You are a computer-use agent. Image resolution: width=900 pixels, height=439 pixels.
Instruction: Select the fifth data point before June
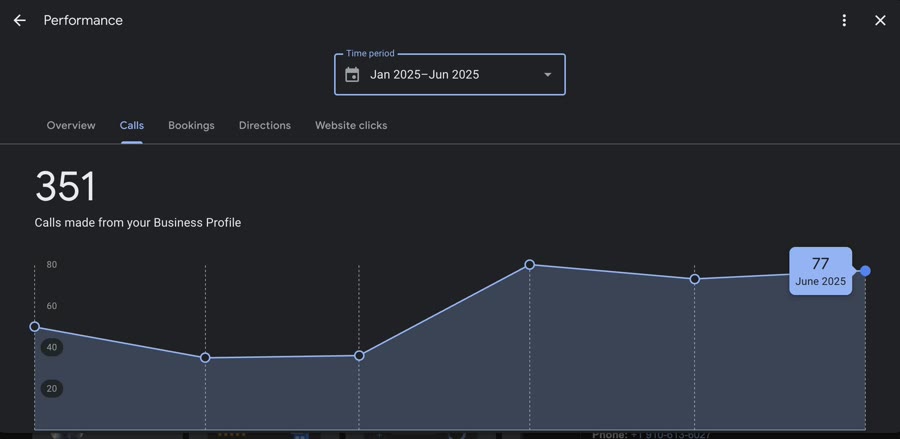point(695,279)
